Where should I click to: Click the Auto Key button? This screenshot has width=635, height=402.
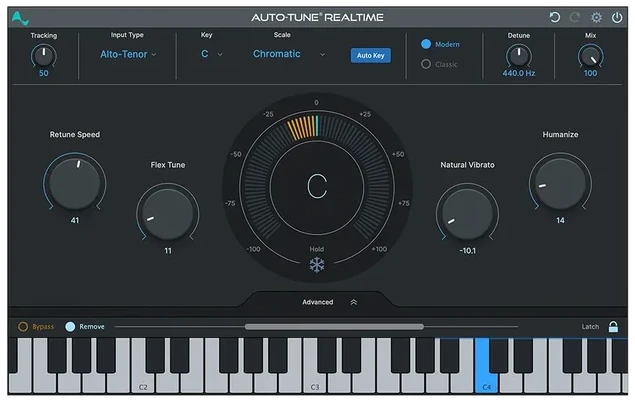tap(371, 55)
